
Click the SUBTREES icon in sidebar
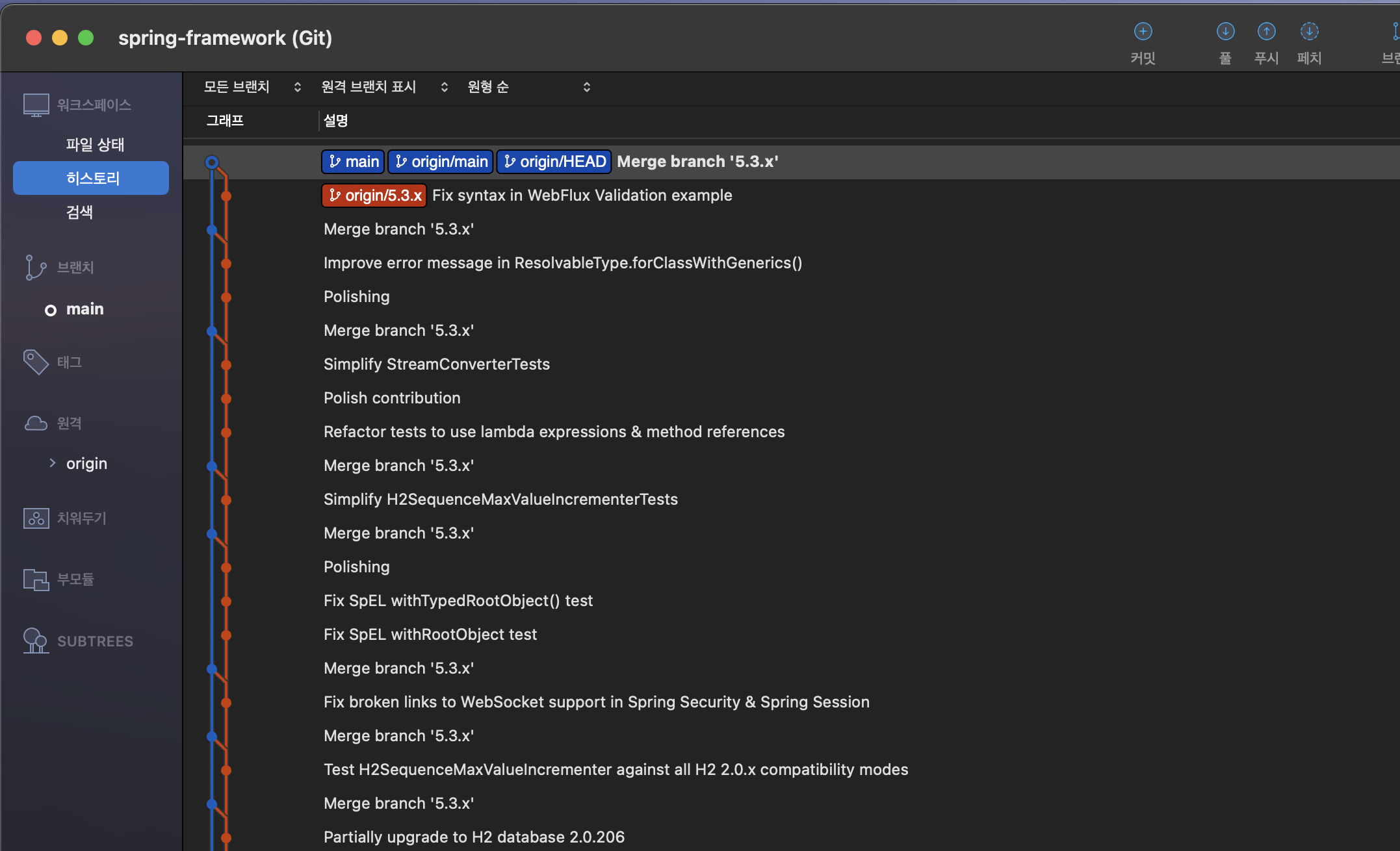36,641
